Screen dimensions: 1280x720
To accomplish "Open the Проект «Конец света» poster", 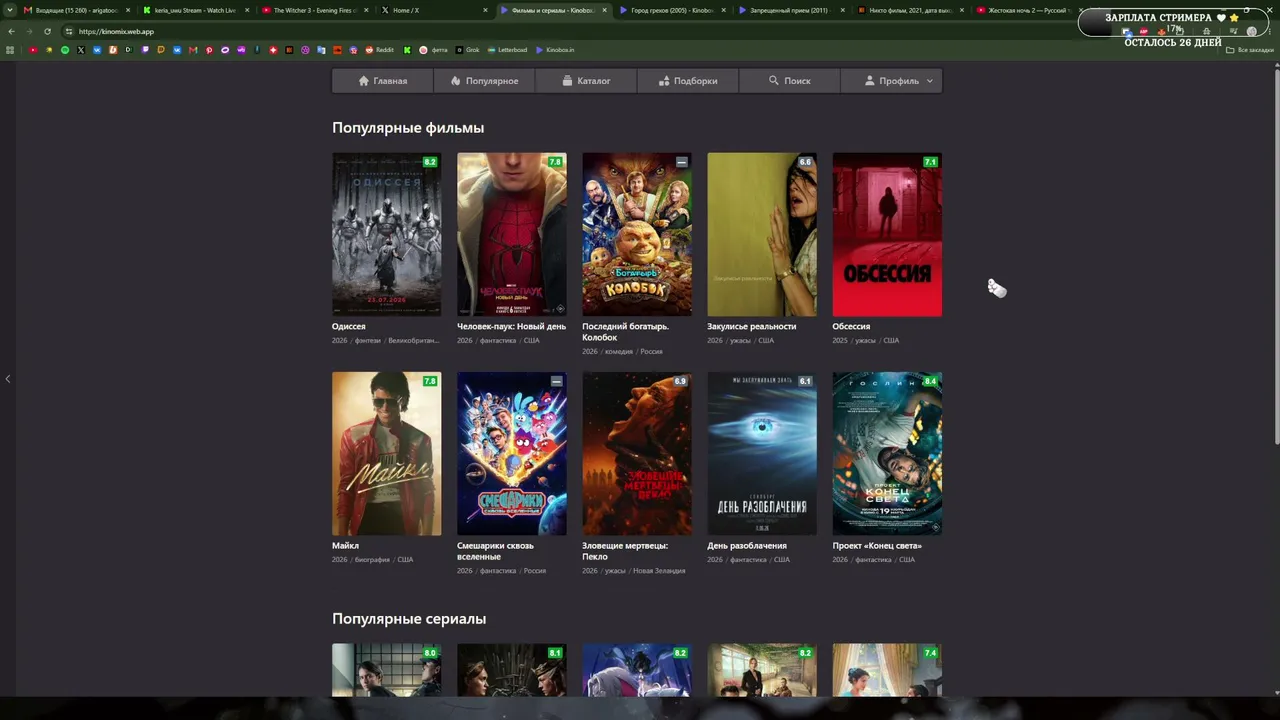I will tap(887, 454).
